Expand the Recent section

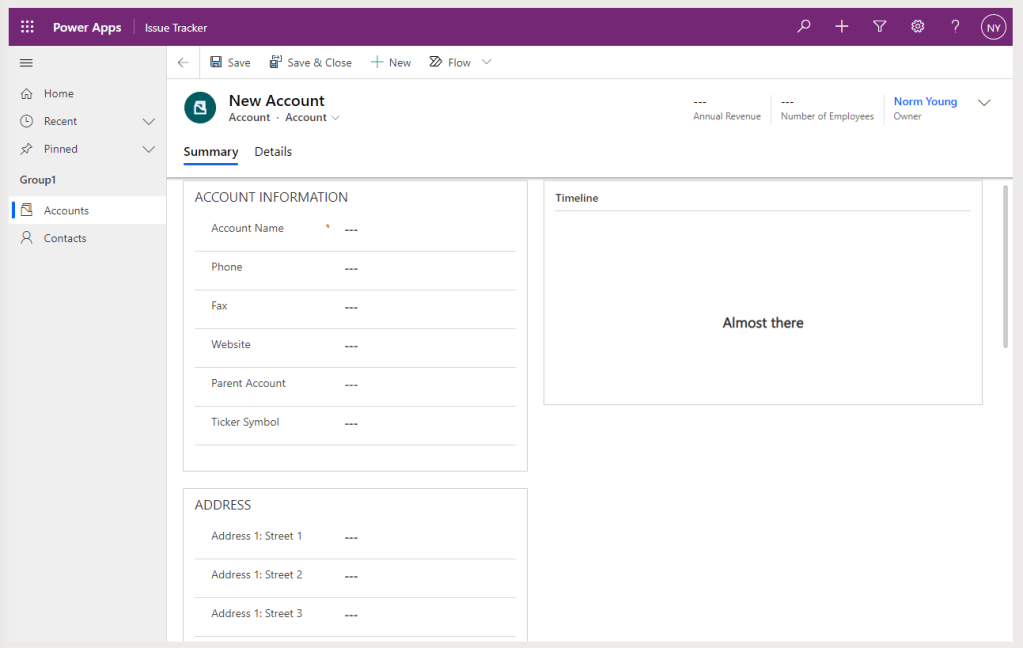(x=148, y=121)
